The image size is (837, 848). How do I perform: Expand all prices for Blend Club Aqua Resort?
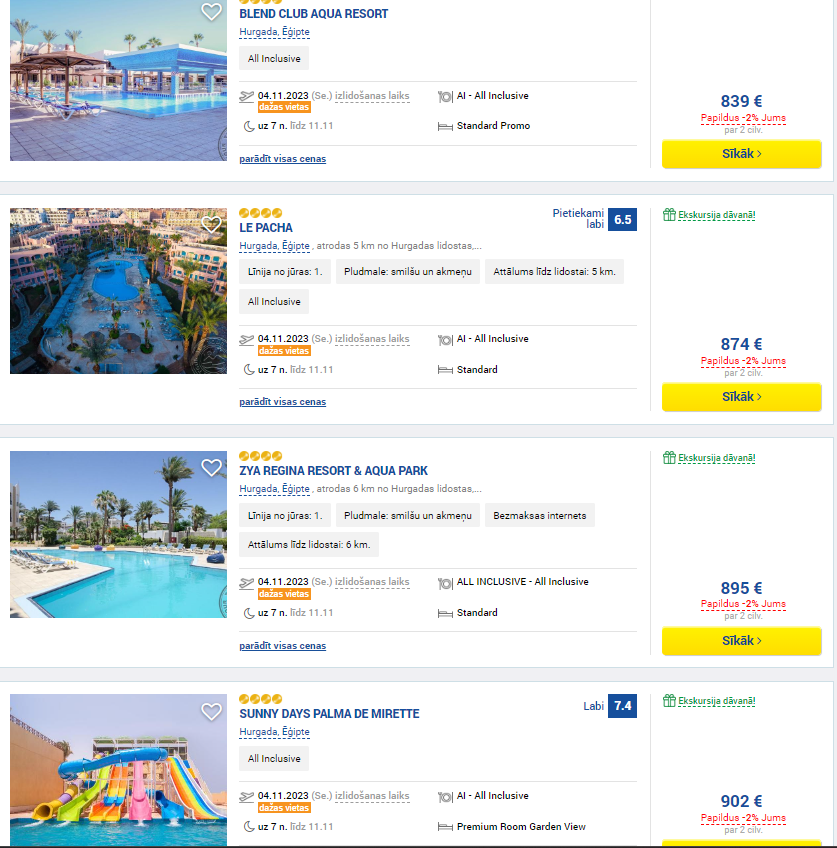coord(283,158)
